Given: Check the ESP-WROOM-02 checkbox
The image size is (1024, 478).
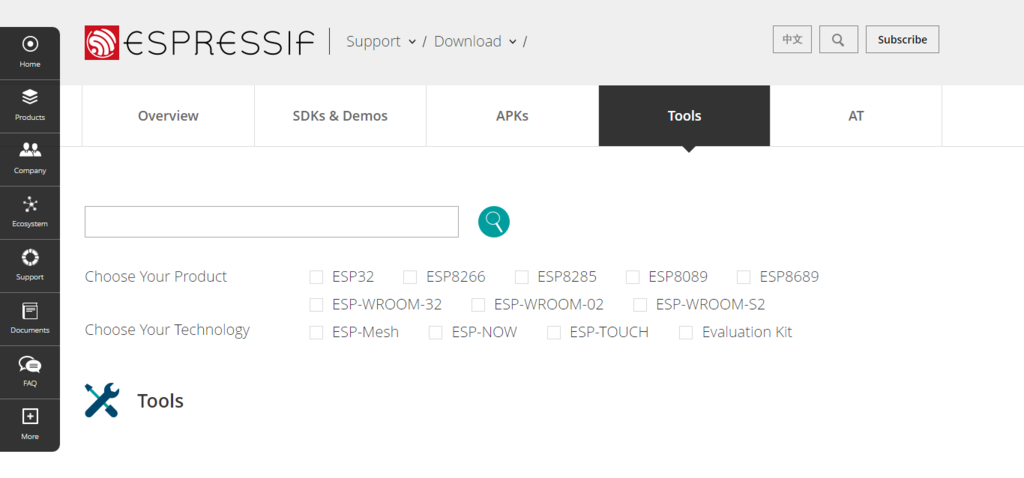Looking at the screenshot, I should (x=478, y=305).
